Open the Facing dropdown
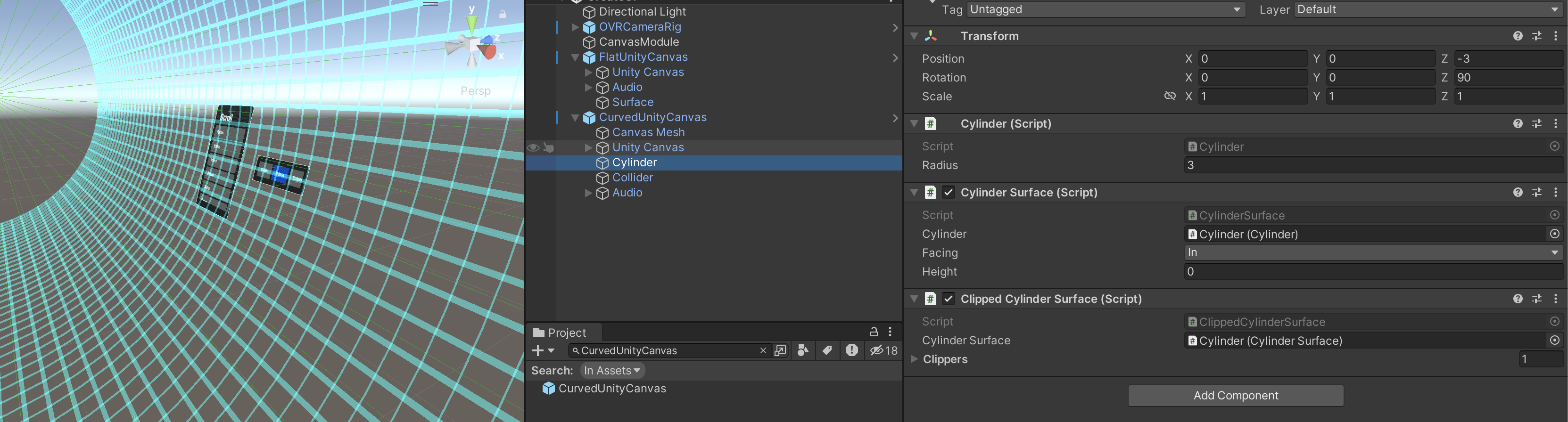The image size is (1568, 422). pos(1374,252)
